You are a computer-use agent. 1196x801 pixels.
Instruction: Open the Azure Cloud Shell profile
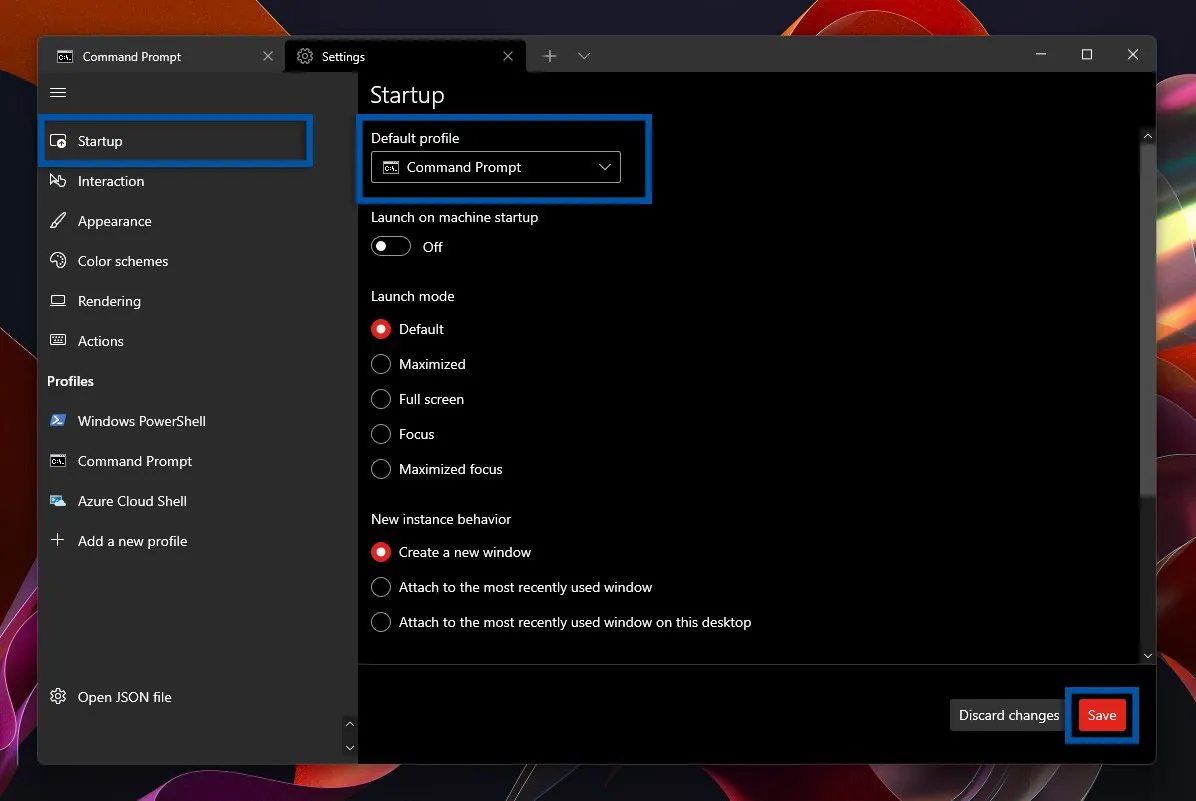(x=131, y=501)
